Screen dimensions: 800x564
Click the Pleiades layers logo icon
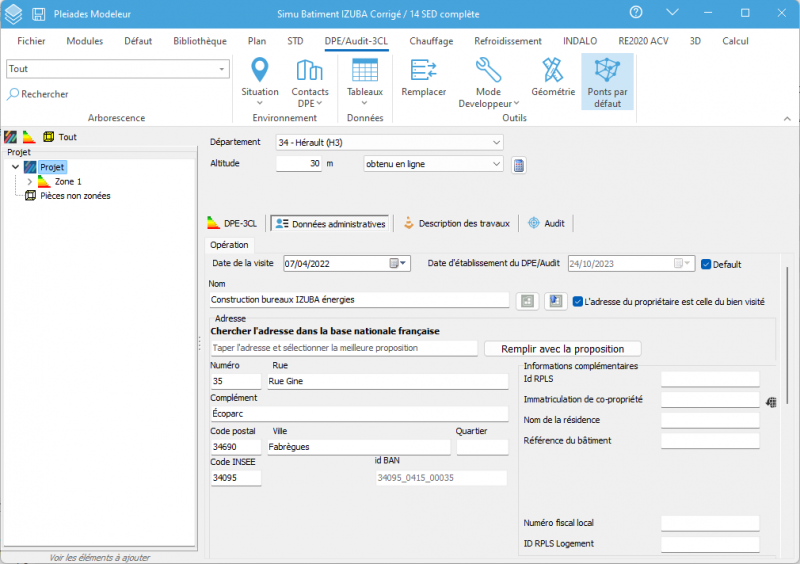13,14
